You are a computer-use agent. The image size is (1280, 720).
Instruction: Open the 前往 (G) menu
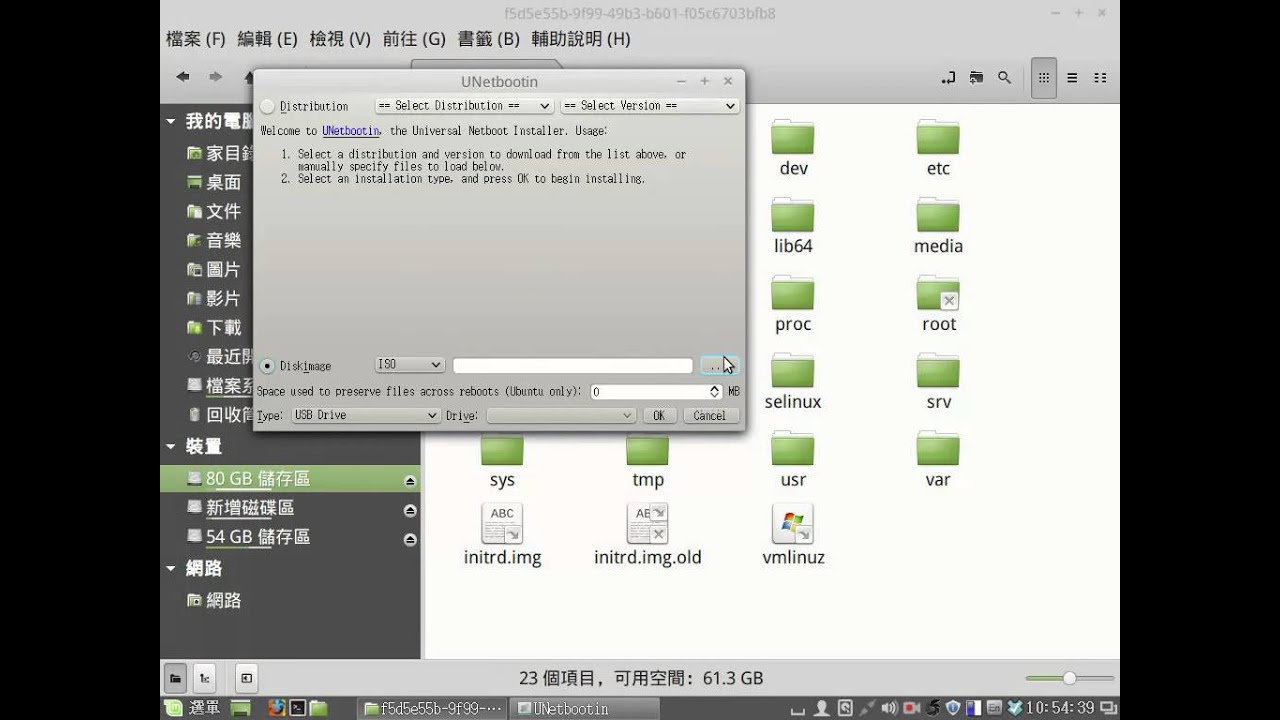414,38
